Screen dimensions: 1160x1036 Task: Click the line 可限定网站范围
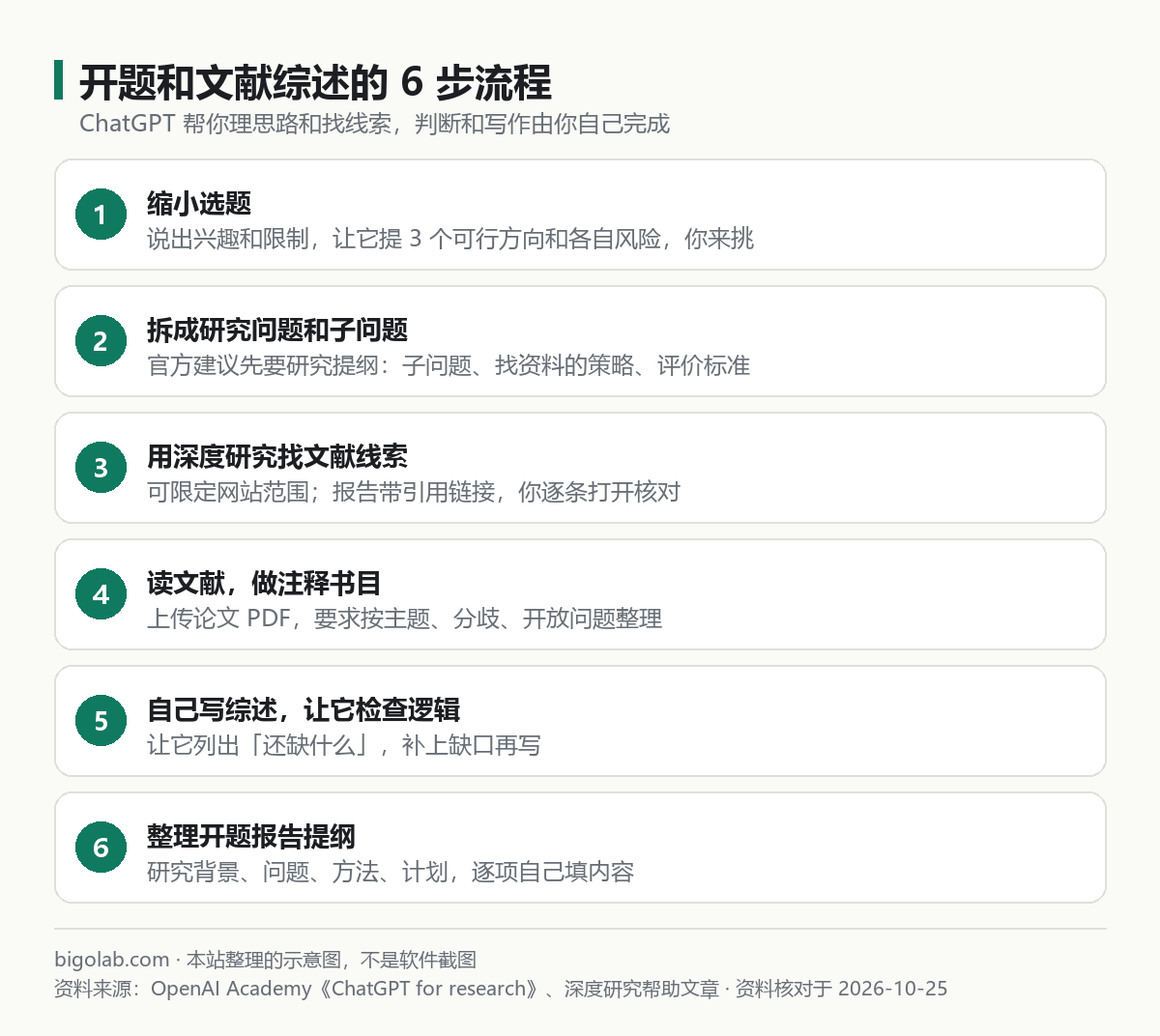coord(414,492)
